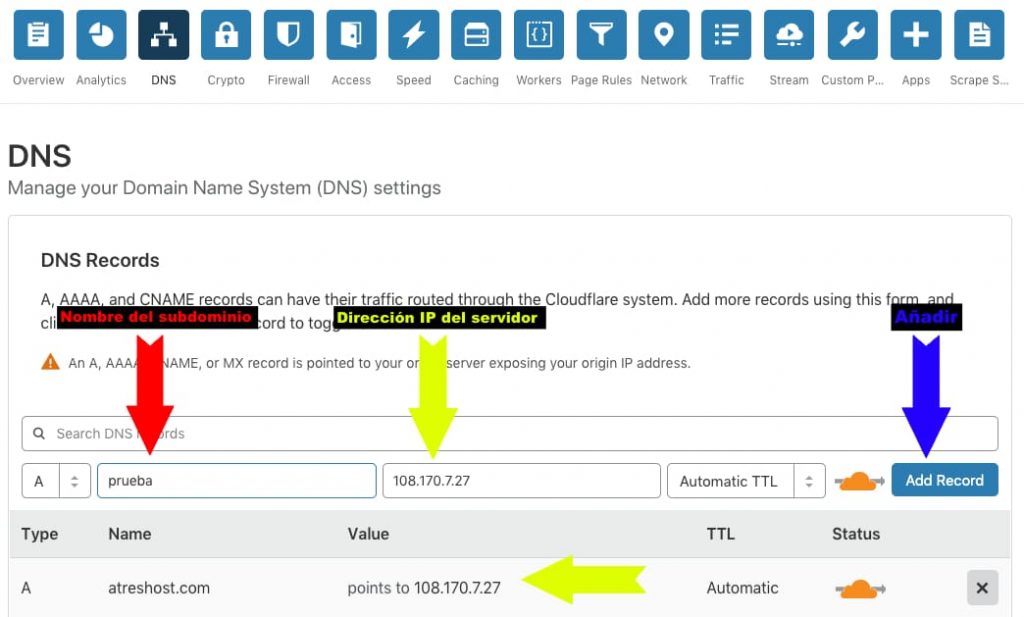Viewport: 1024px width, 617px height.
Task: Click the Type column header
Action: [x=40, y=534]
